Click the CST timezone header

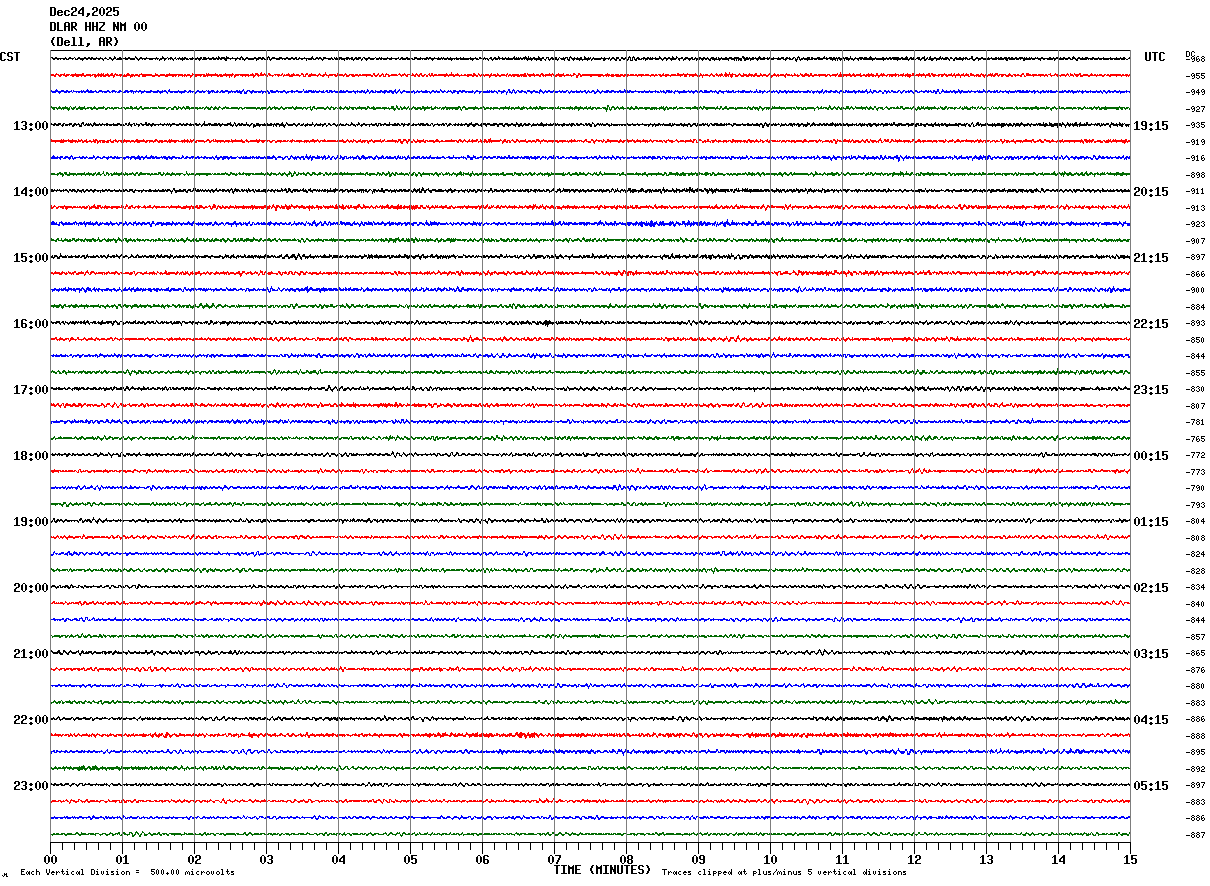click(x=10, y=57)
